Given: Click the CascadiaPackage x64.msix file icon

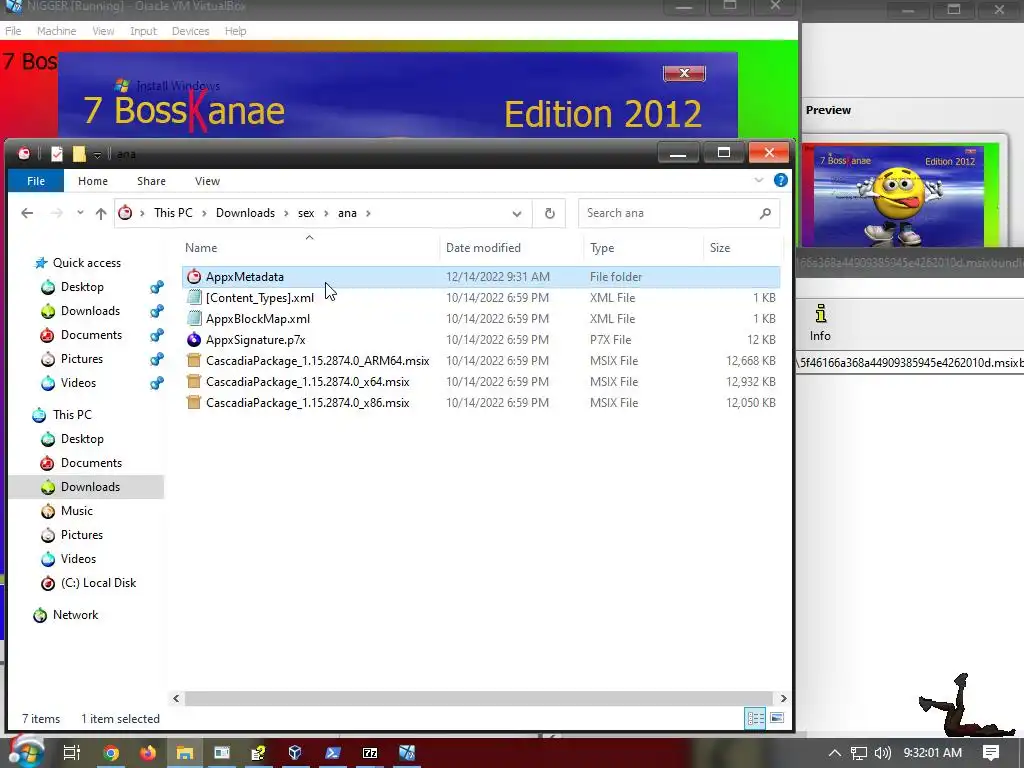Looking at the screenshot, I should pos(193,381).
